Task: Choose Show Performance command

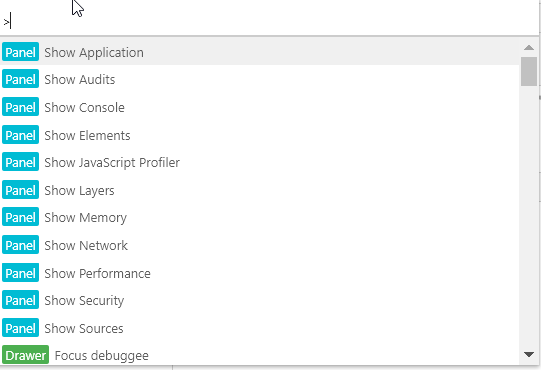Action: [259, 273]
